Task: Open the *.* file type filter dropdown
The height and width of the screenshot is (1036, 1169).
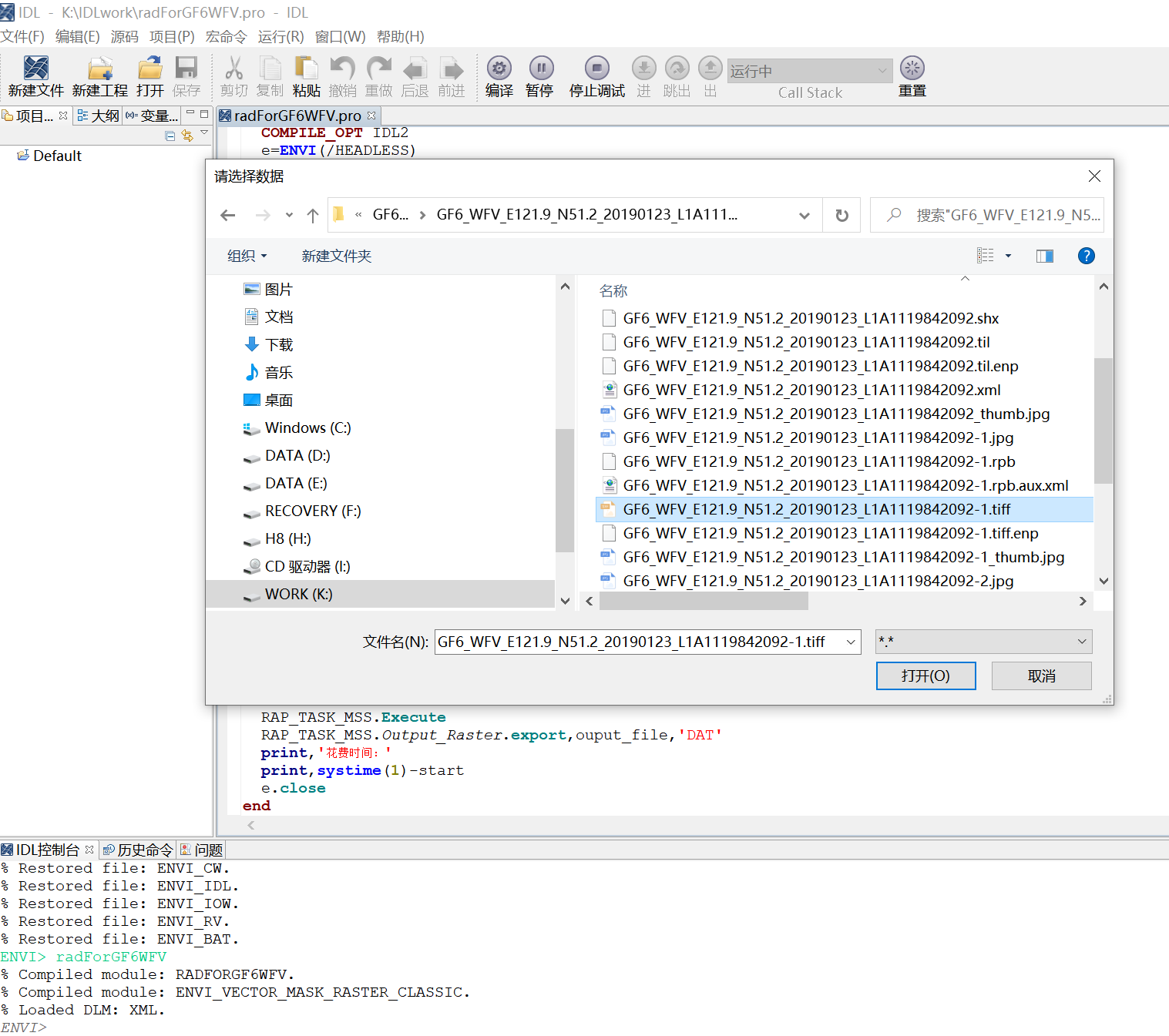Action: (x=984, y=642)
